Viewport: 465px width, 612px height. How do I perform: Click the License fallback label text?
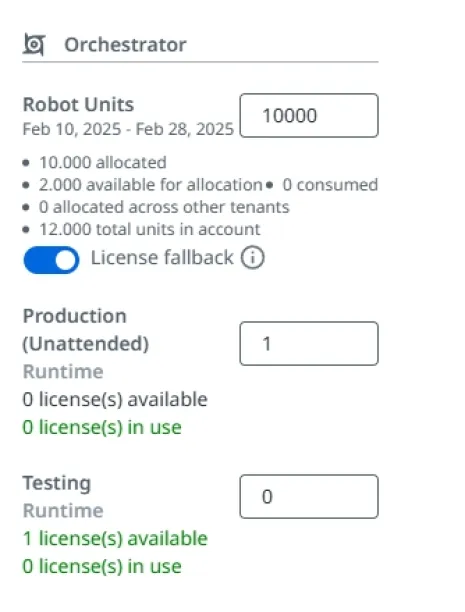point(162,258)
